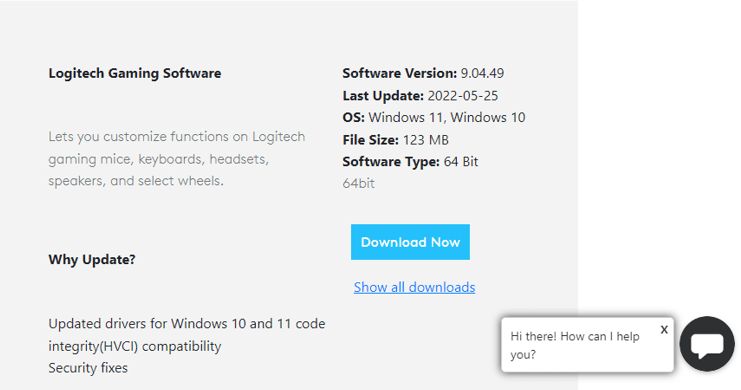
Task: Open the Show all downloads link
Action: [x=414, y=287]
